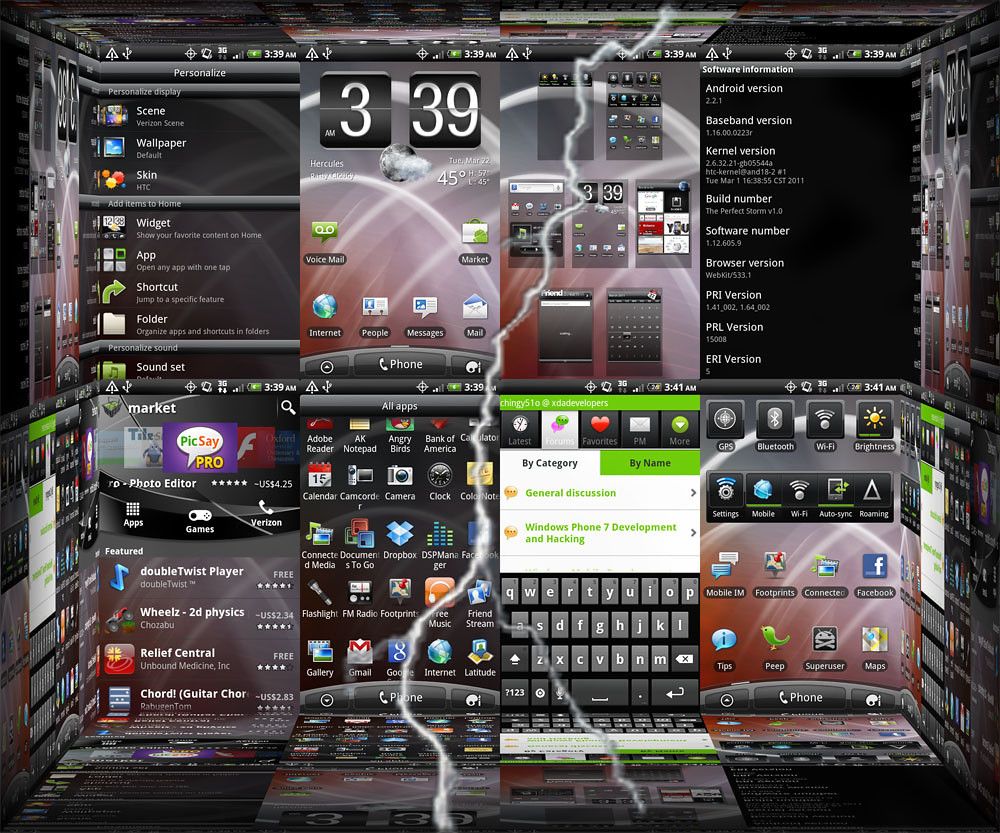Tap the ?123 symbols key on keyboard
The height and width of the screenshot is (833, 1000).
click(515, 693)
